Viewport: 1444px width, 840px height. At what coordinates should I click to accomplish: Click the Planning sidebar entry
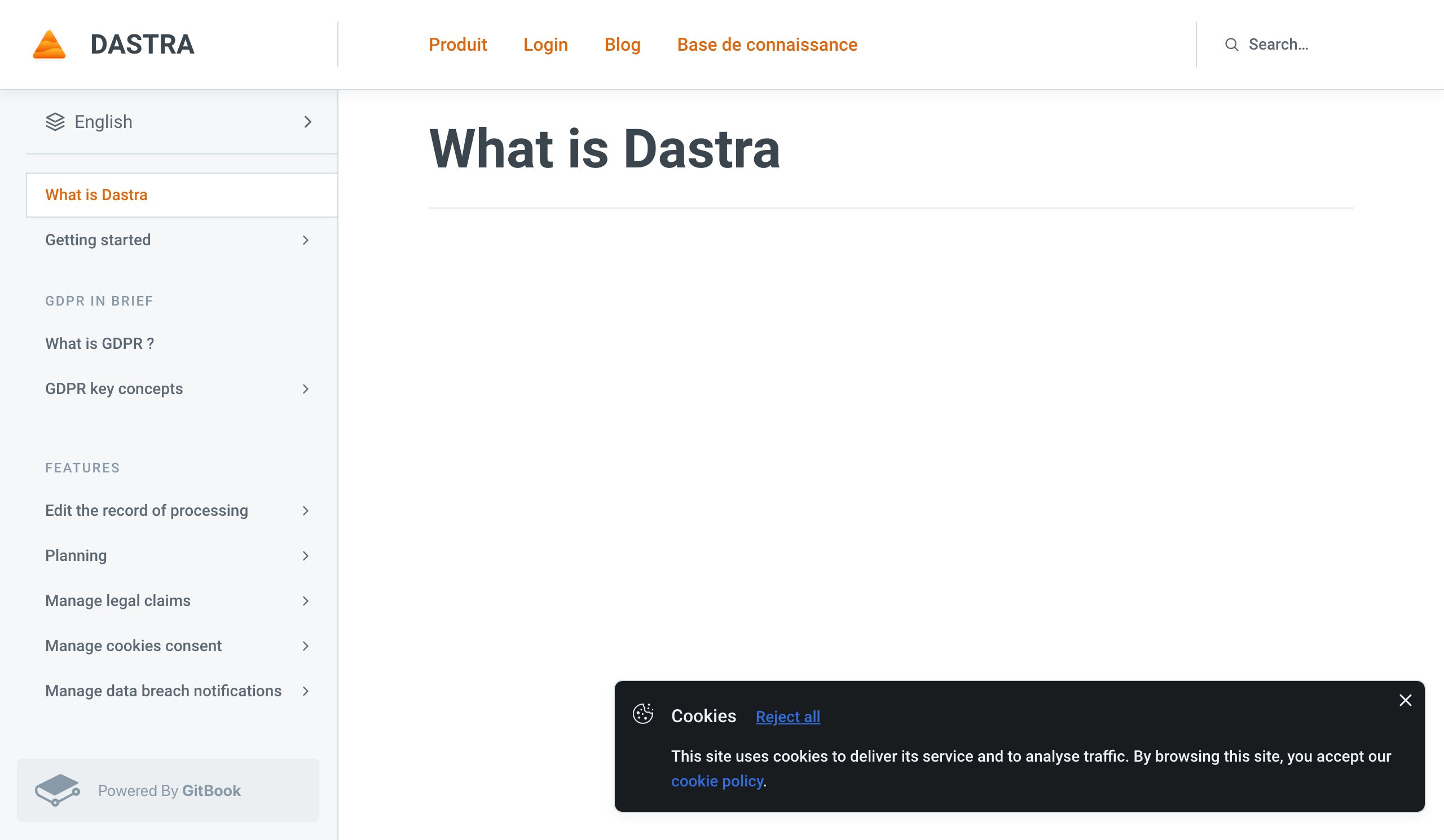tap(76, 556)
